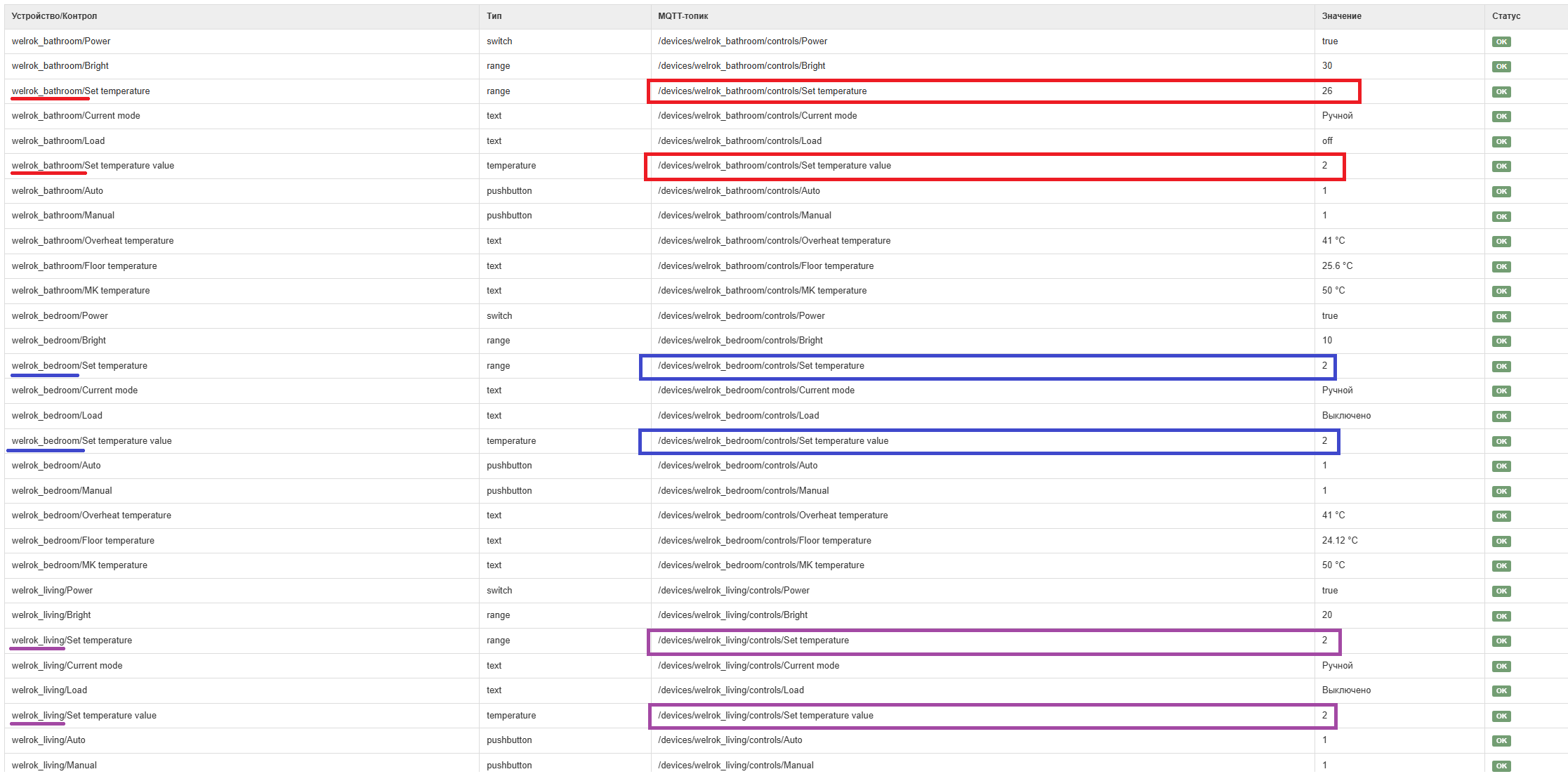Click OK badge for welrok_bathroom/MK temperature
The width and height of the screenshot is (1568, 781).
point(1501,291)
